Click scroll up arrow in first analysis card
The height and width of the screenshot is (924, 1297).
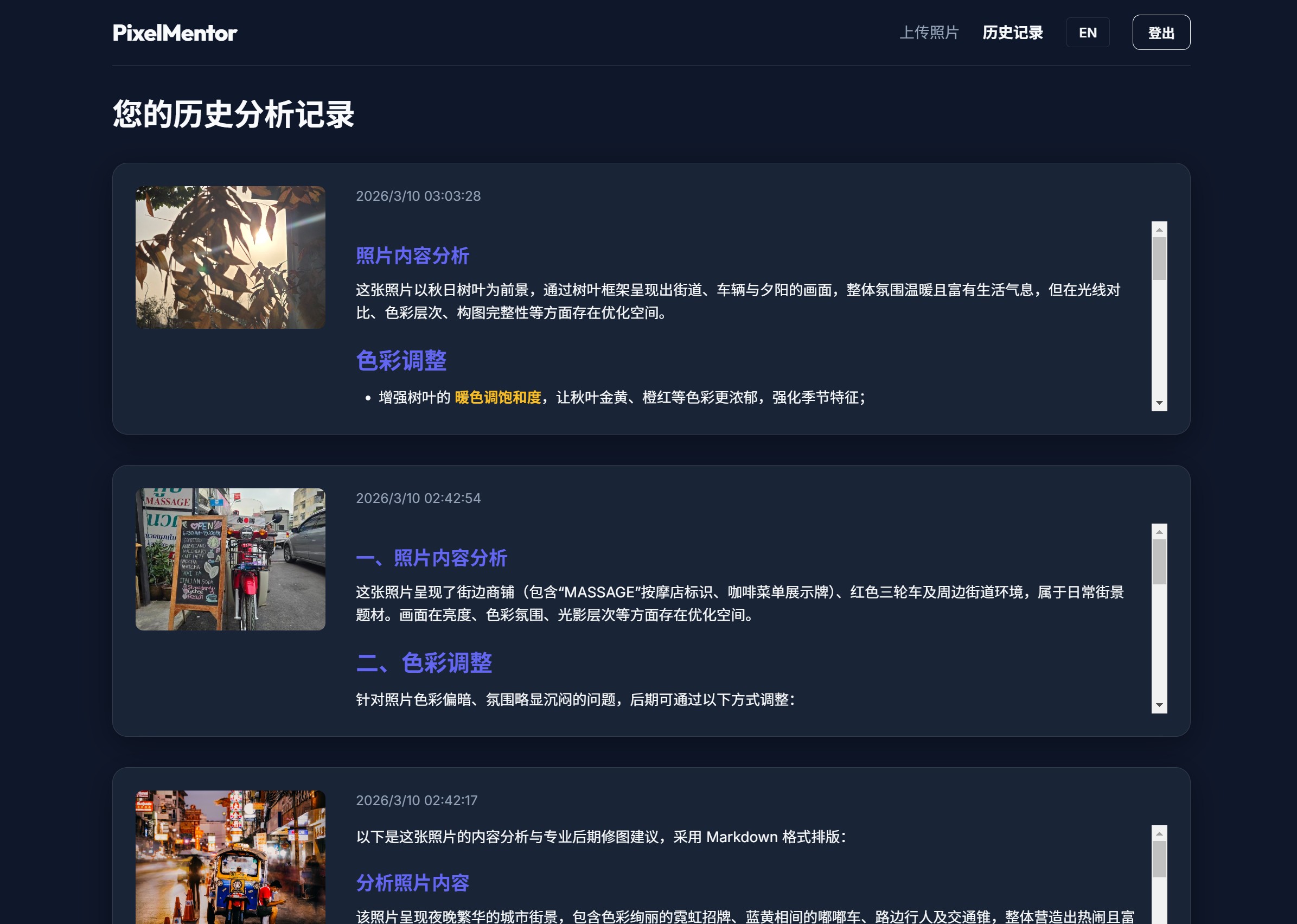pyautogui.click(x=1159, y=230)
